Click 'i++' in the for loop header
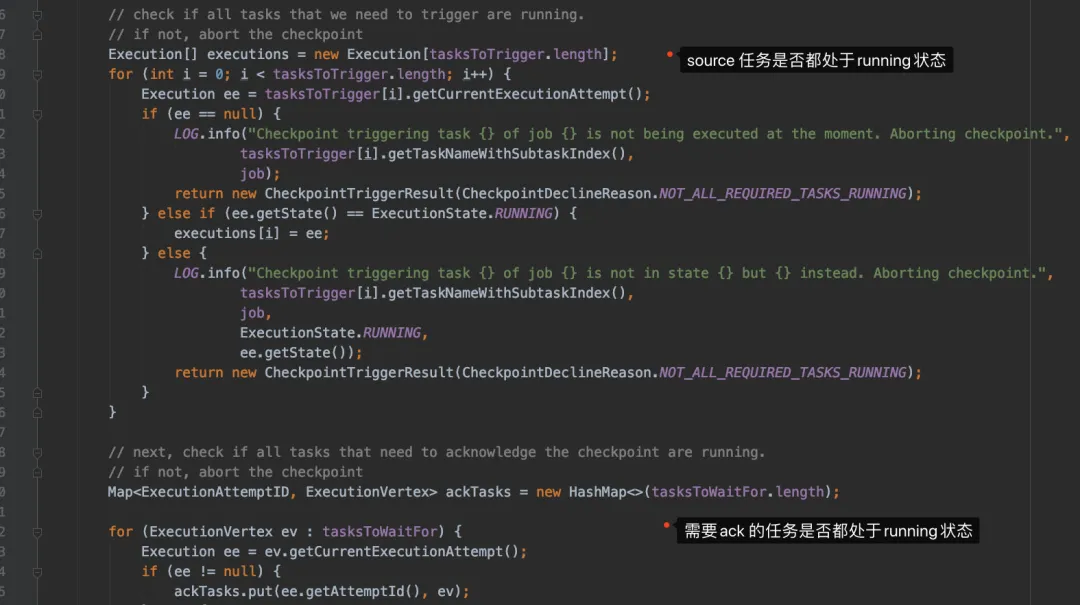The width and height of the screenshot is (1080, 605). tap(475, 74)
